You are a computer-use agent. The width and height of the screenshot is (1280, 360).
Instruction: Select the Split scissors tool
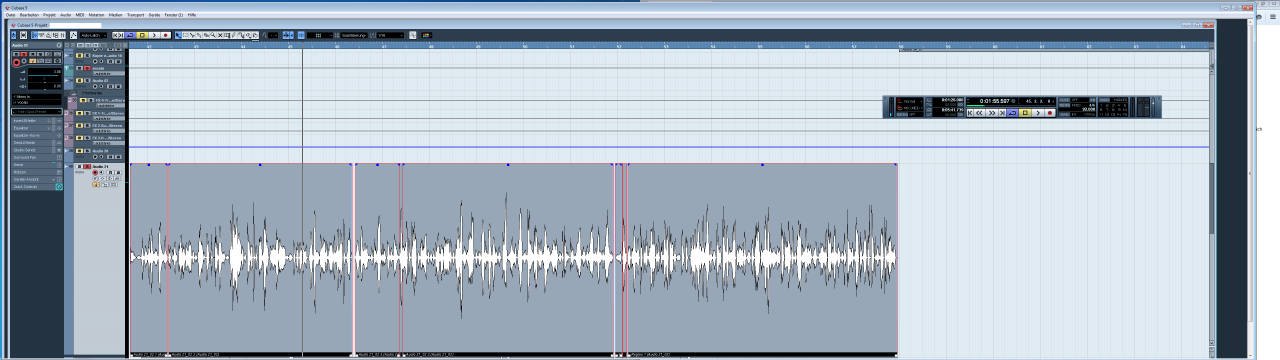(x=192, y=35)
